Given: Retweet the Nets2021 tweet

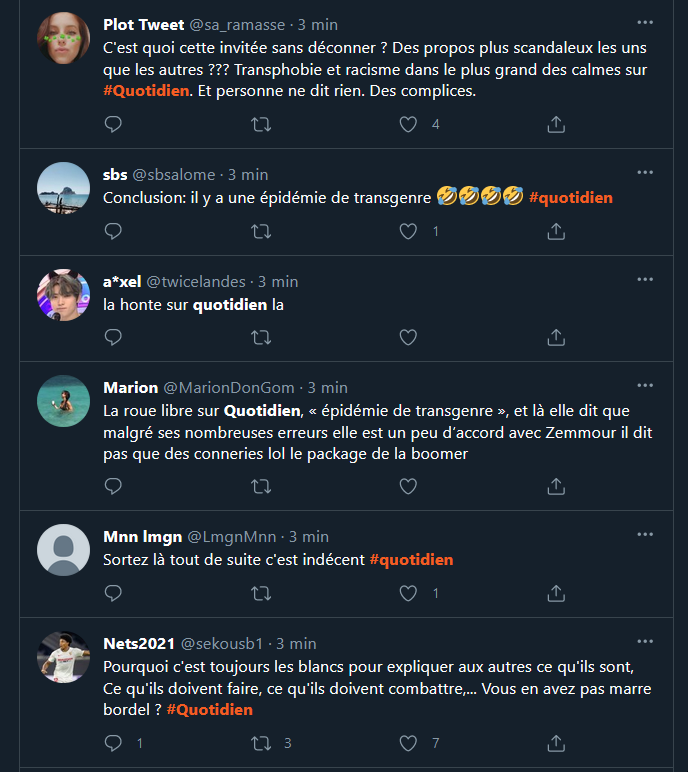Looking at the screenshot, I should click(261, 743).
